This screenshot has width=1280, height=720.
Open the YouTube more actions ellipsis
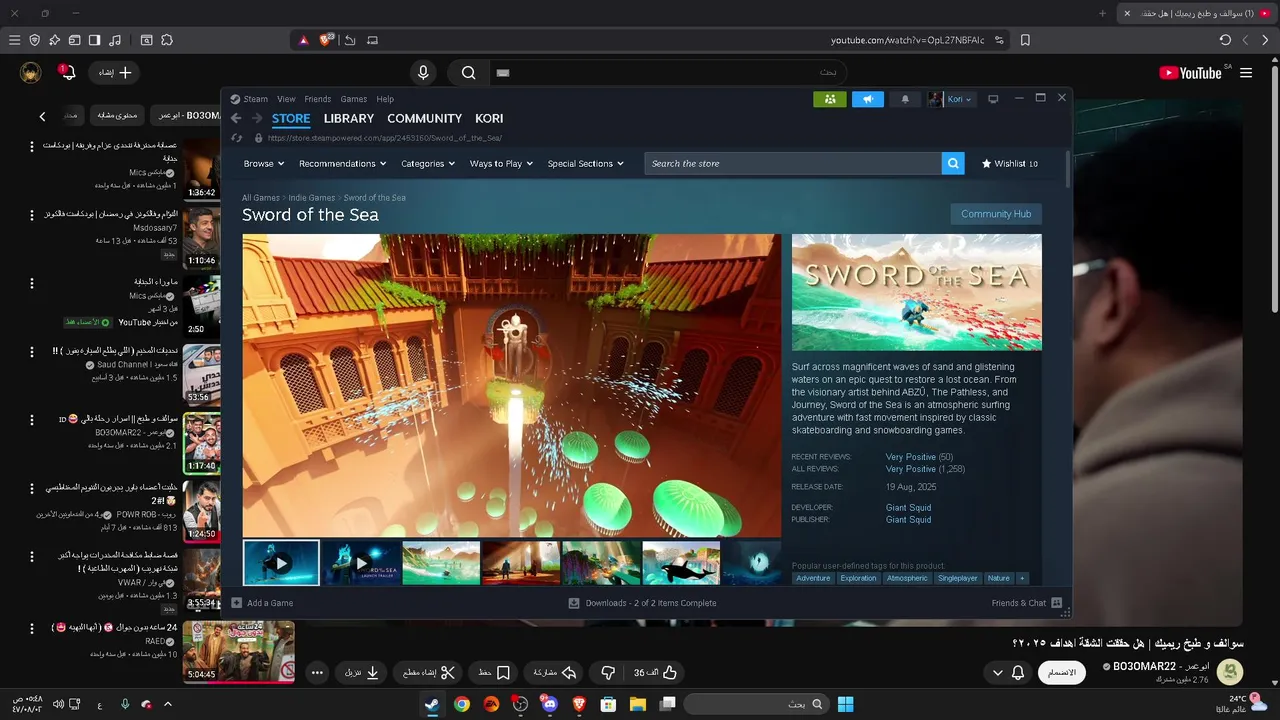[317, 673]
